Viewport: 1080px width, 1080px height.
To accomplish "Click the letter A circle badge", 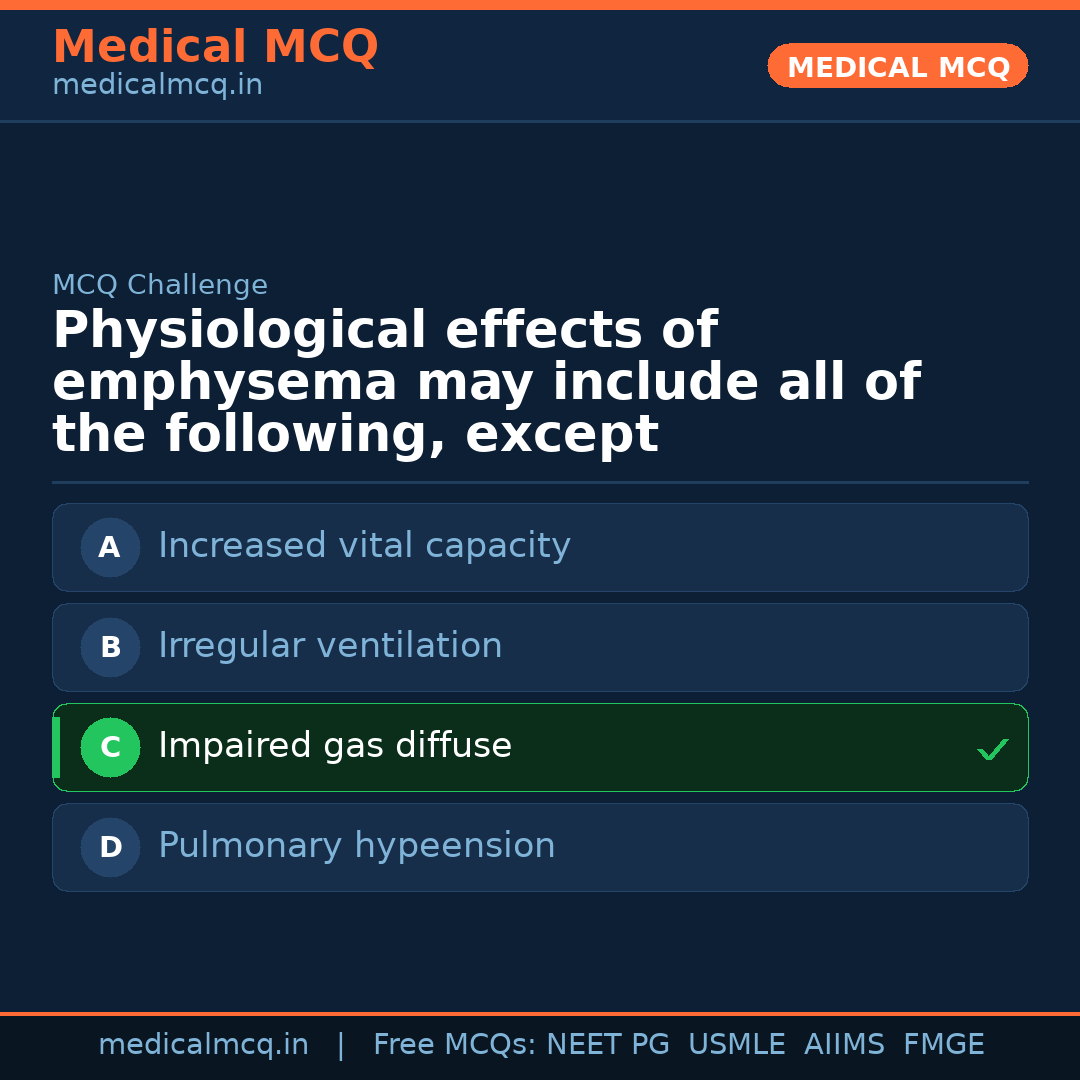I will coord(110,547).
